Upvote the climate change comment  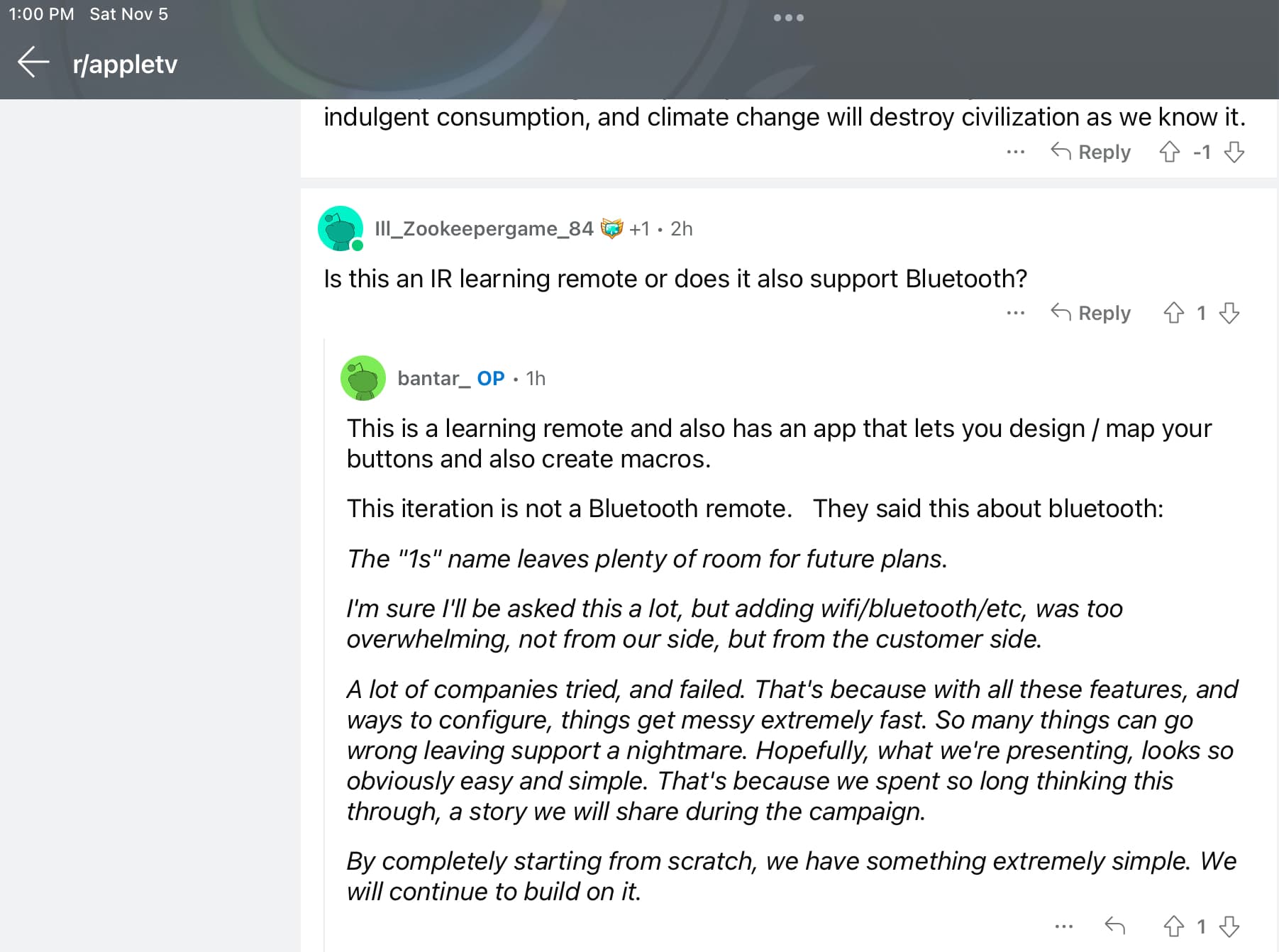point(1169,152)
